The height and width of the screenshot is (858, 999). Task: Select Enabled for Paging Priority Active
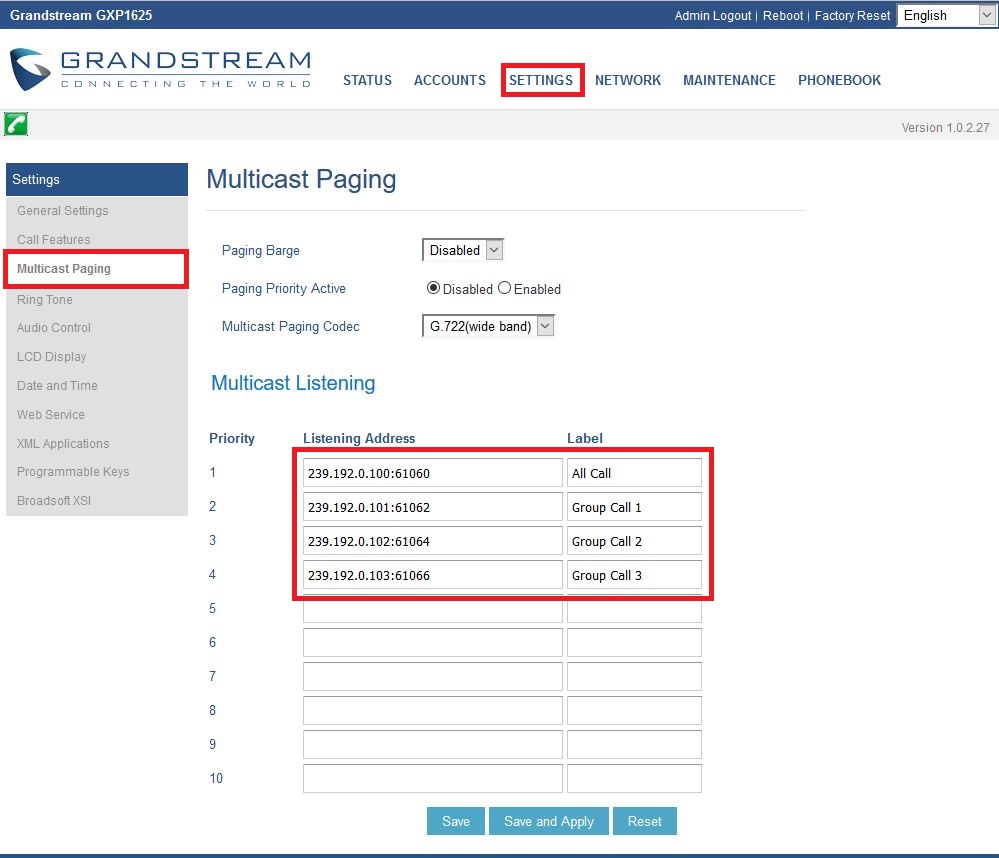[x=505, y=288]
